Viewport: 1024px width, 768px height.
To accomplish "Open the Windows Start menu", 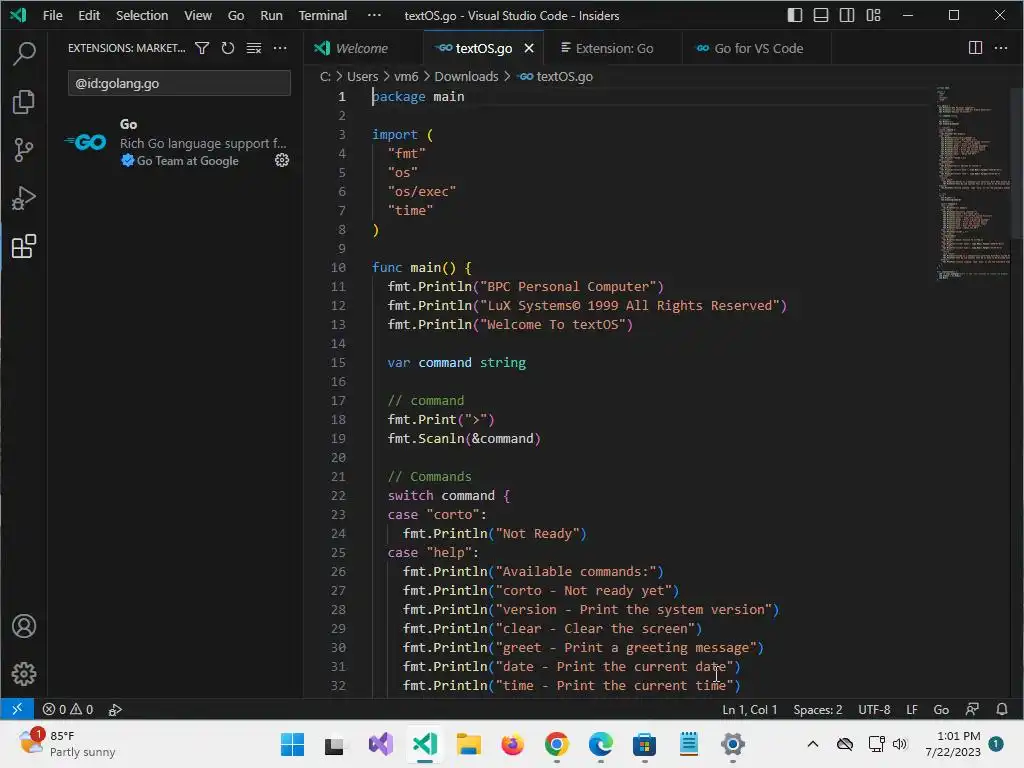I will click(292, 744).
